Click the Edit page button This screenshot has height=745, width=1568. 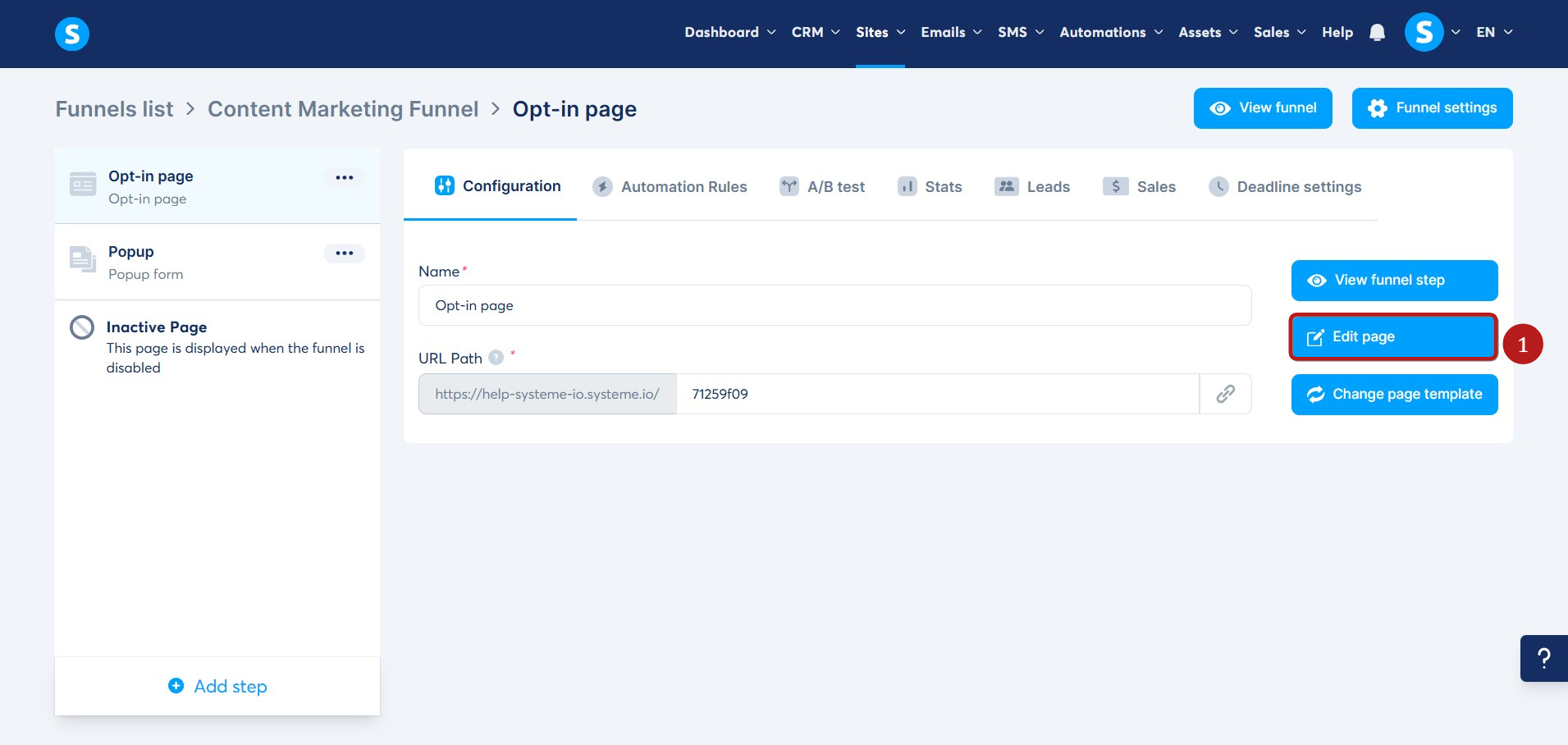[1394, 337]
